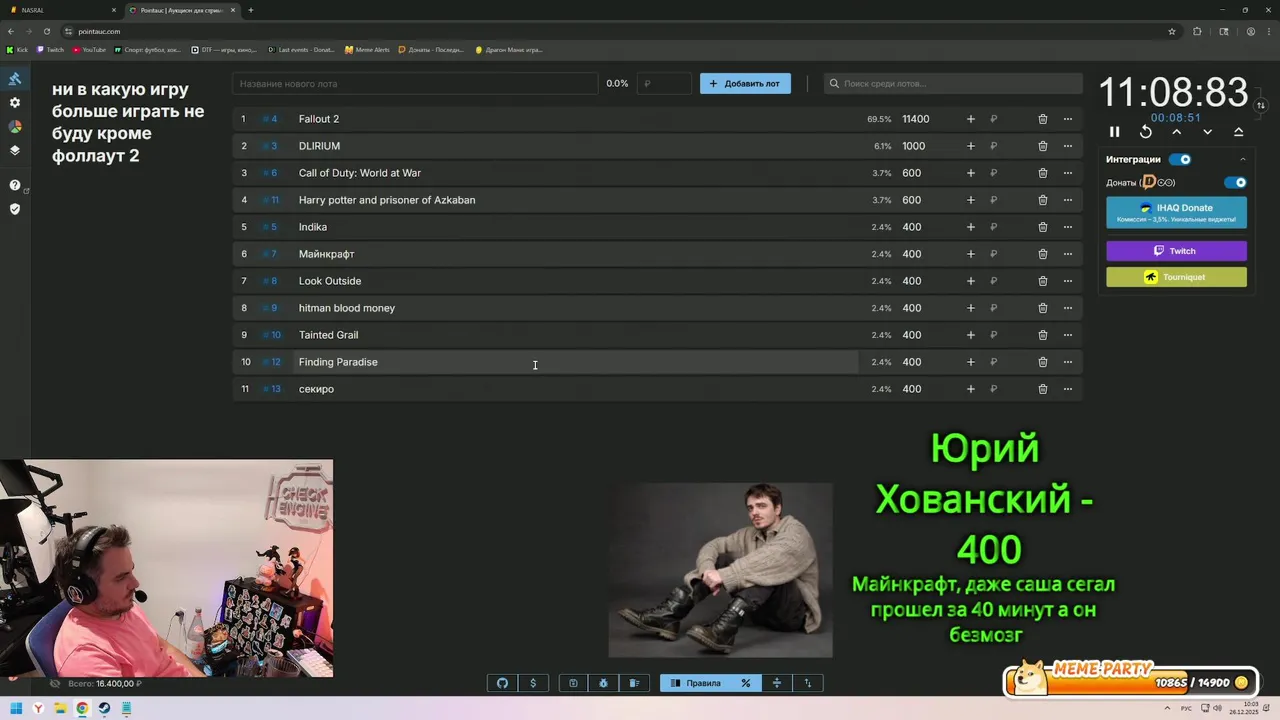Click the bug report icon in bottom toolbar
This screenshot has height=720, width=1280.
604,683
